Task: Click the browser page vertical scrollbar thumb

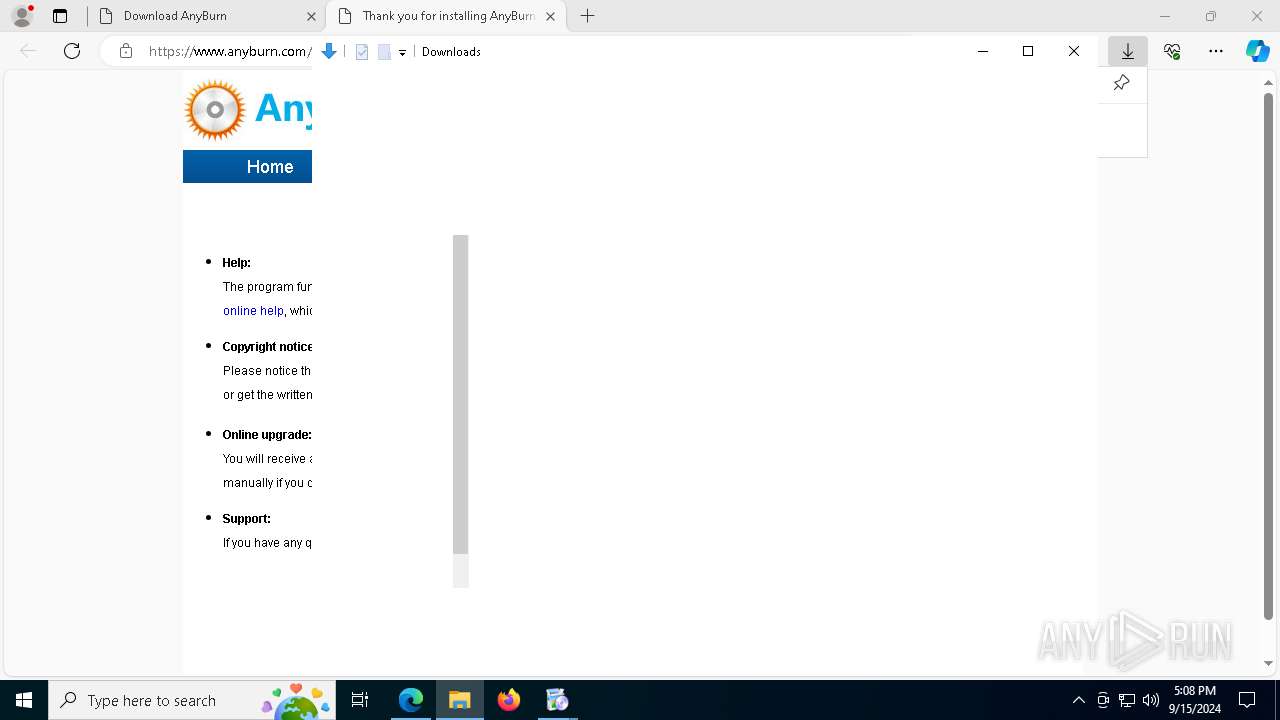Action: click(1269, 355)
